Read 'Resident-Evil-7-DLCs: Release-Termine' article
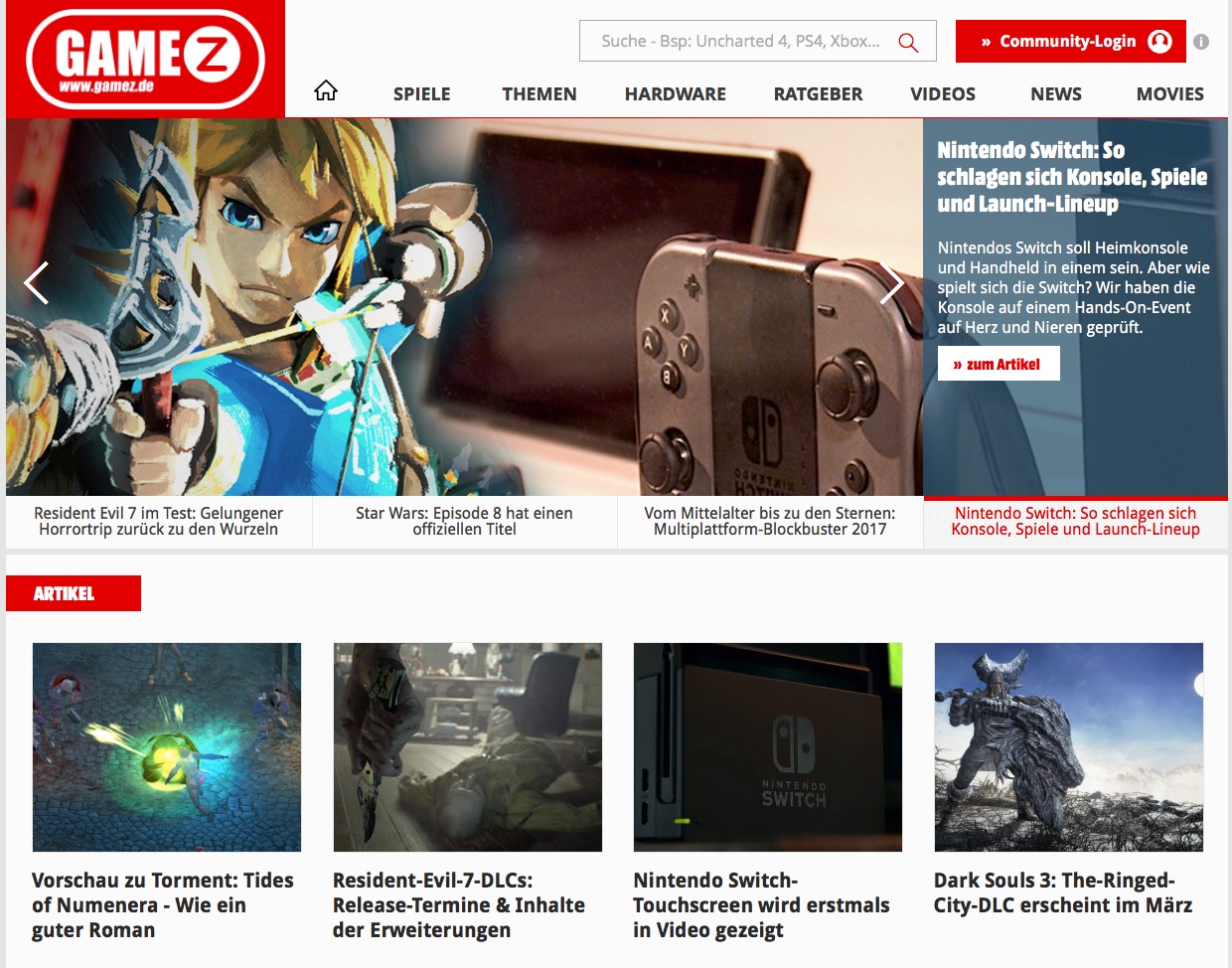This screenshot has width=1232, height=968. (x=459, y=905)
